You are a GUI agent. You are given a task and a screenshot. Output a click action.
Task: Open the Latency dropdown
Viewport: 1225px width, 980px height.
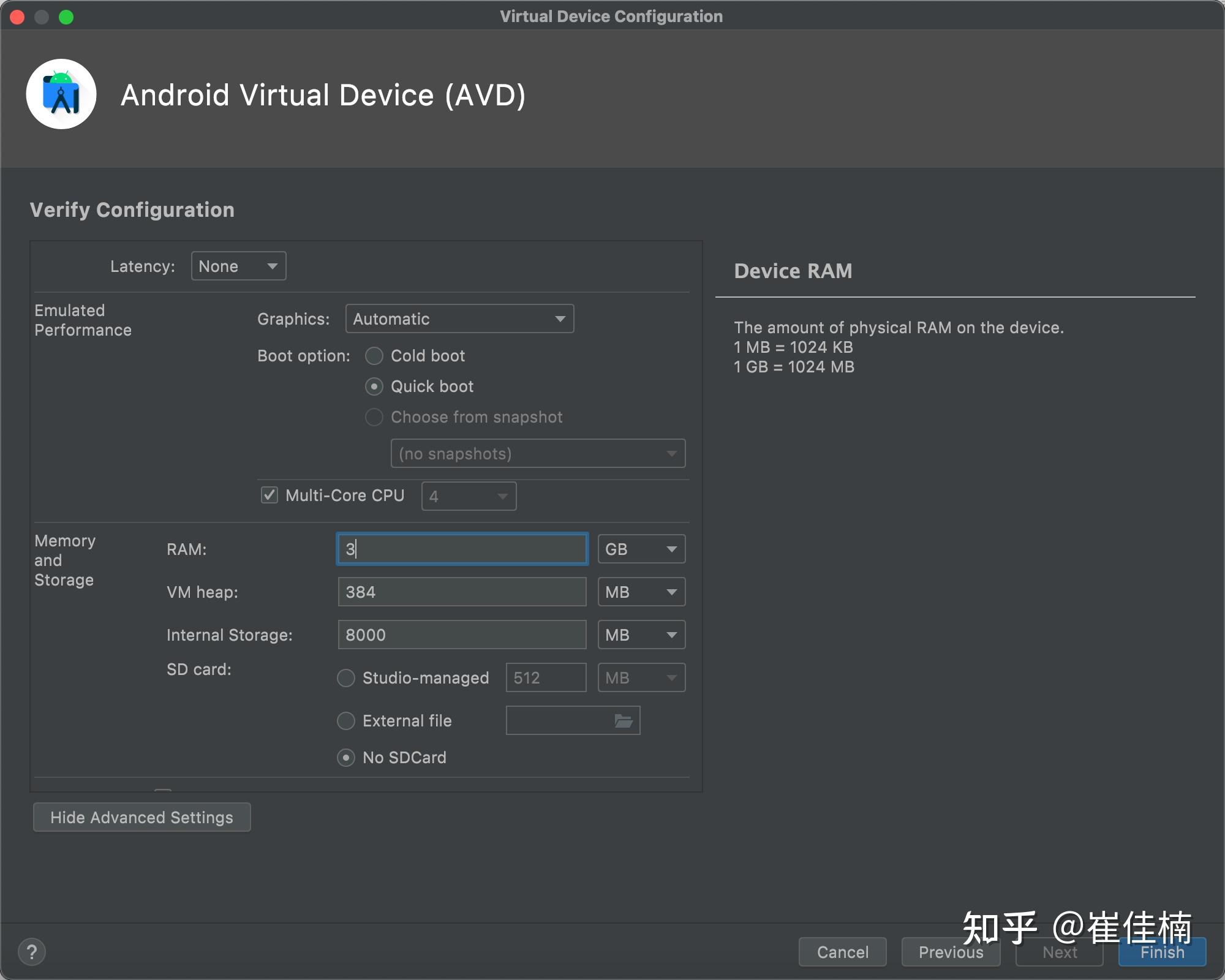(x=238, y=266)
